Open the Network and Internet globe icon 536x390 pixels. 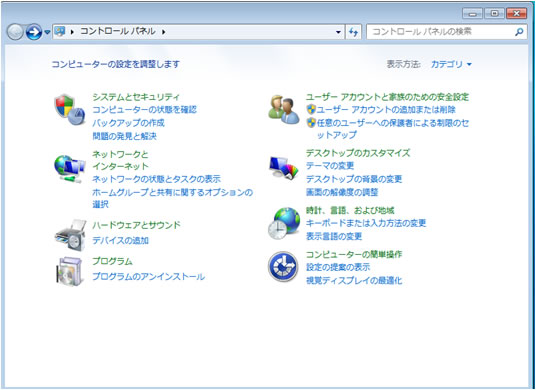coord(70,169)
